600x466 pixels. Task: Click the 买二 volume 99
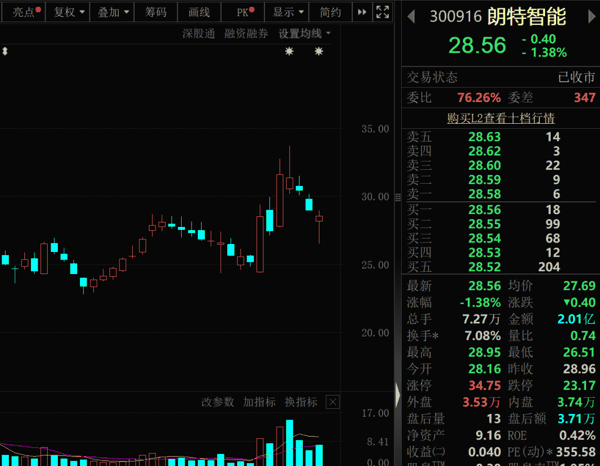553,224
